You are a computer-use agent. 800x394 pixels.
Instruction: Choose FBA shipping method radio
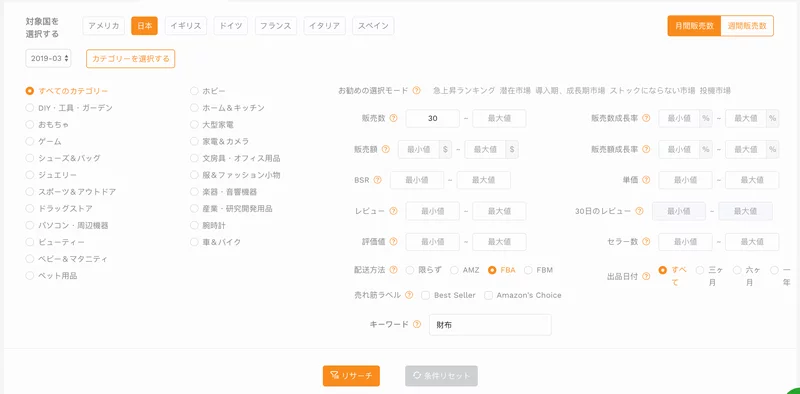click(x=492, y=270)
